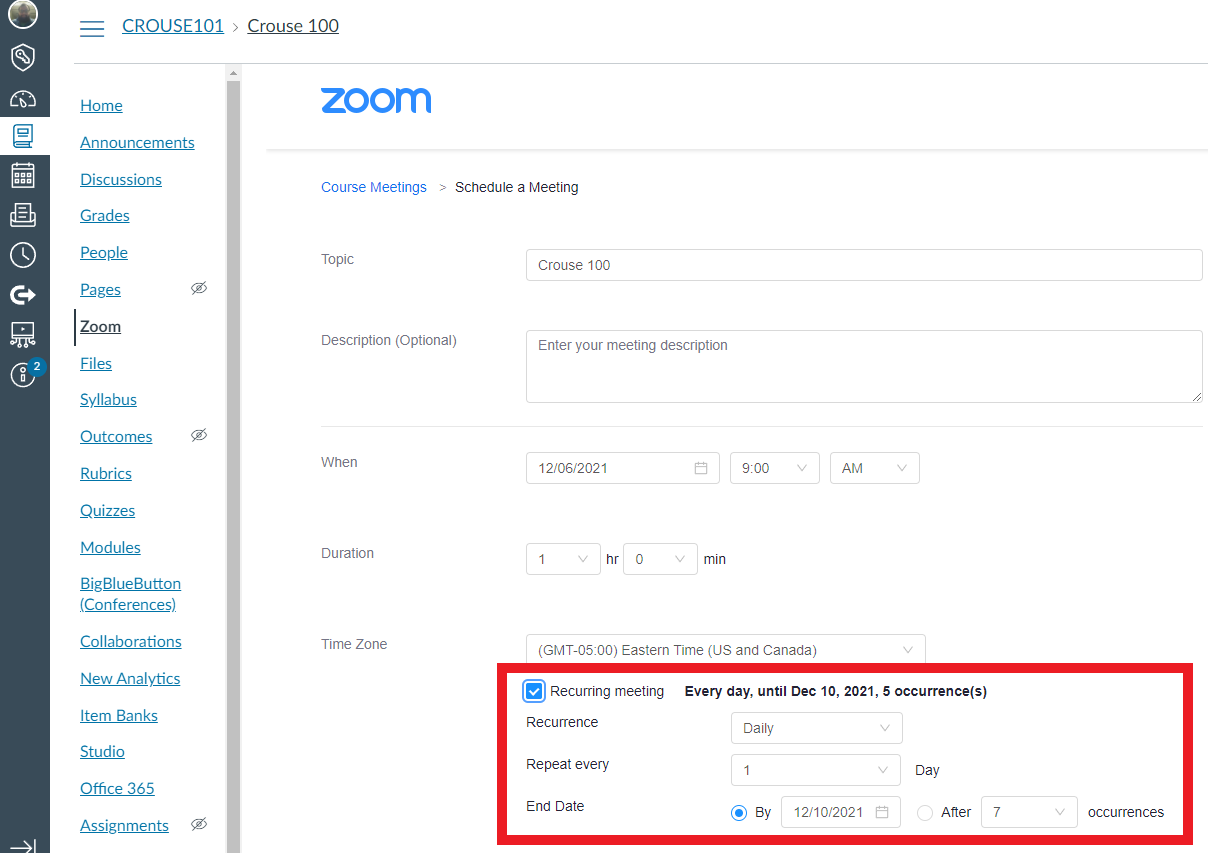Uncheck the Recurring meeting checkbox
The width and height of the screenshot is (1208, 853).
534,691
